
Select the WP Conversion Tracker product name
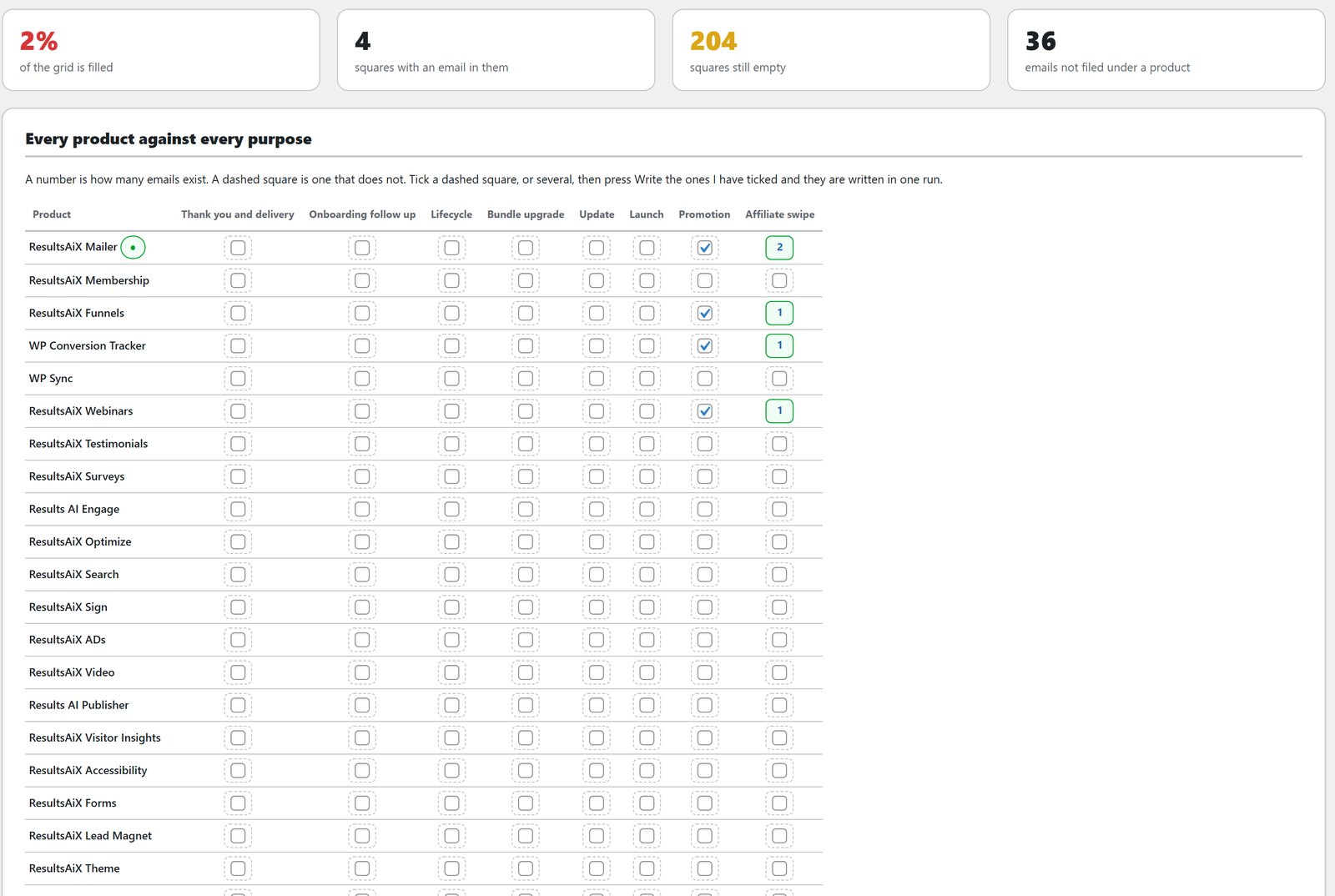pyautogui.click(x=88, y=345)
